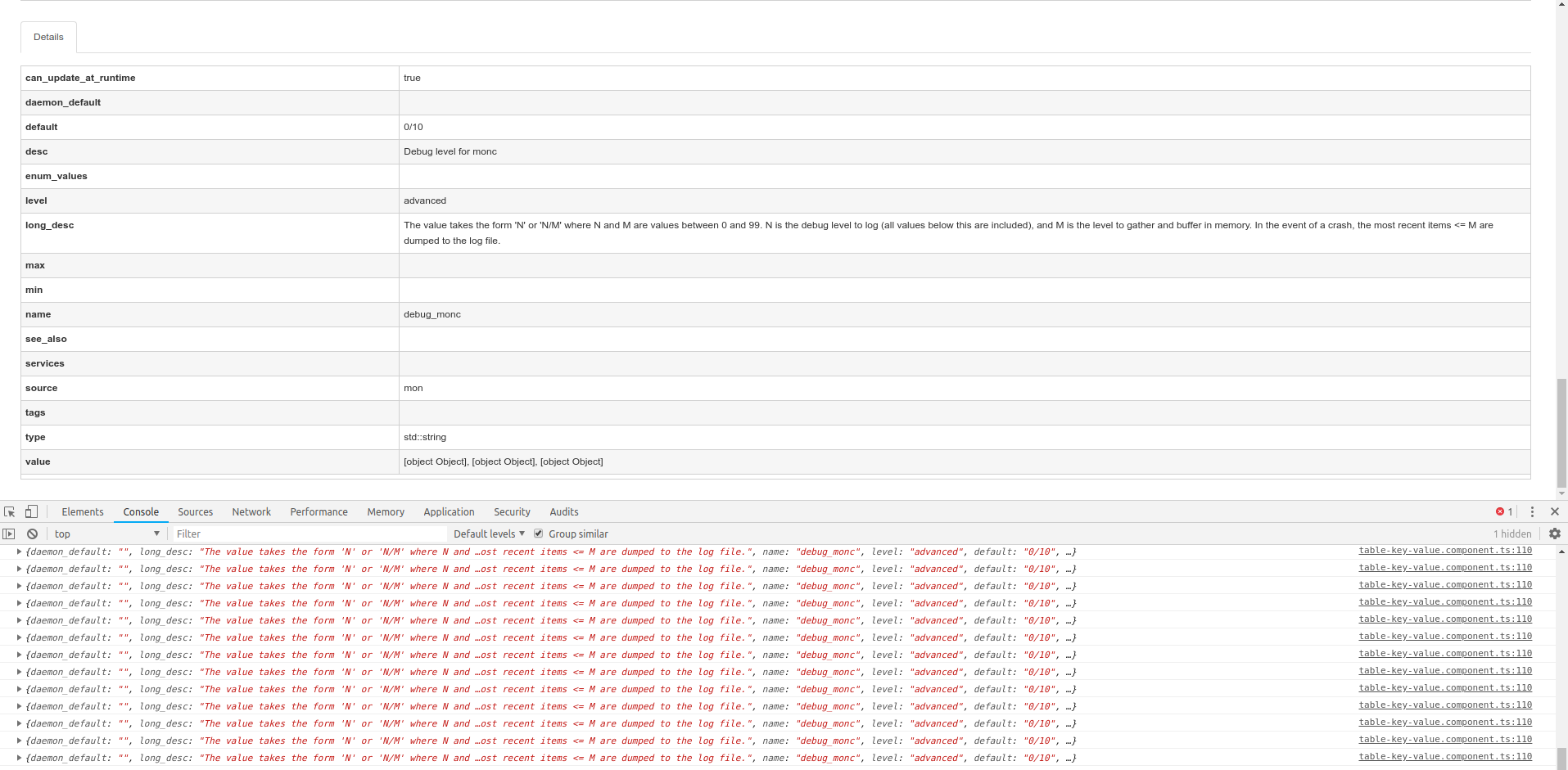
Task: Select the value 'true' cell
Action: pos(965,78)
